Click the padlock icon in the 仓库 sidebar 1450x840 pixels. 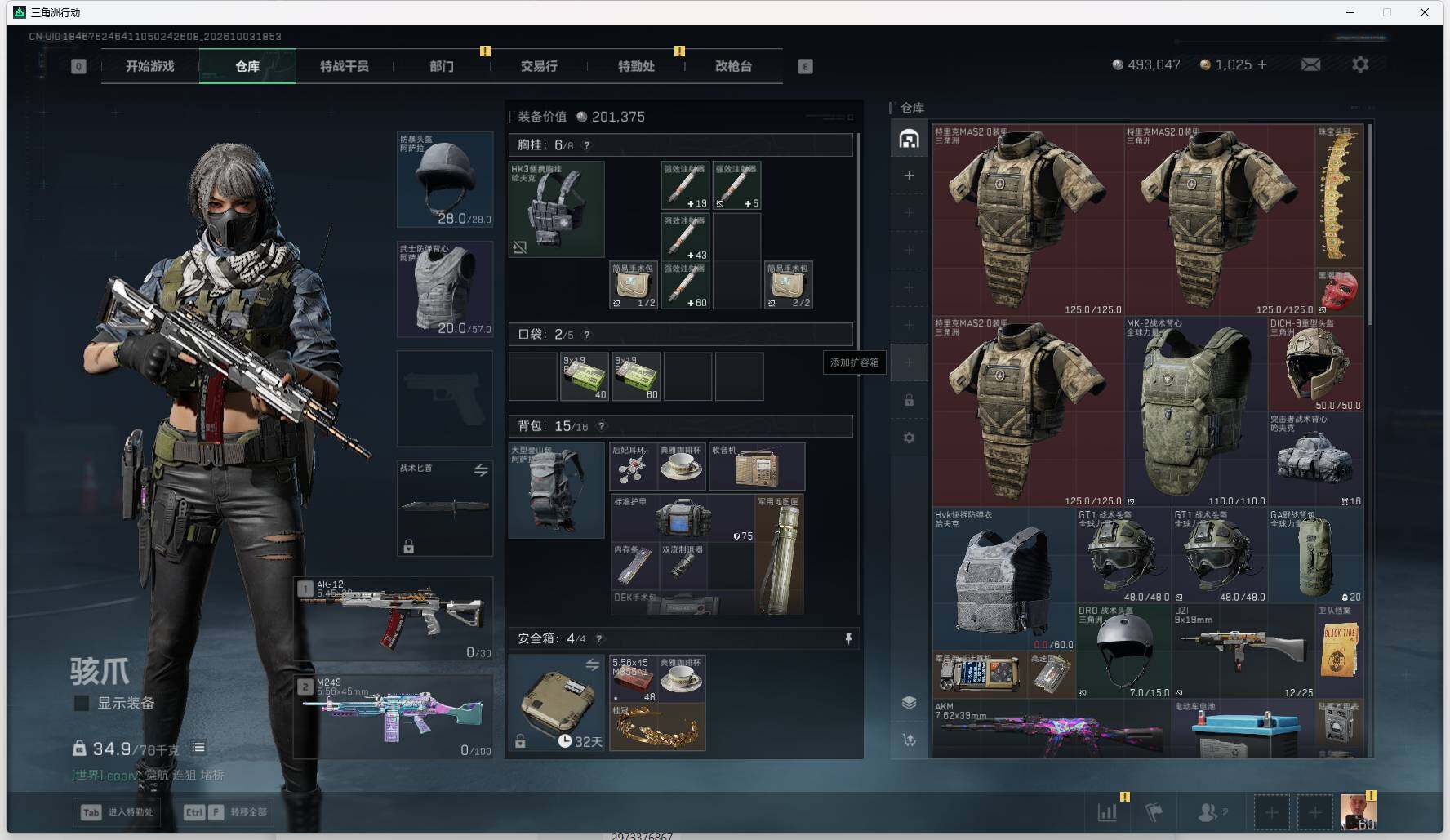(909, 401)
